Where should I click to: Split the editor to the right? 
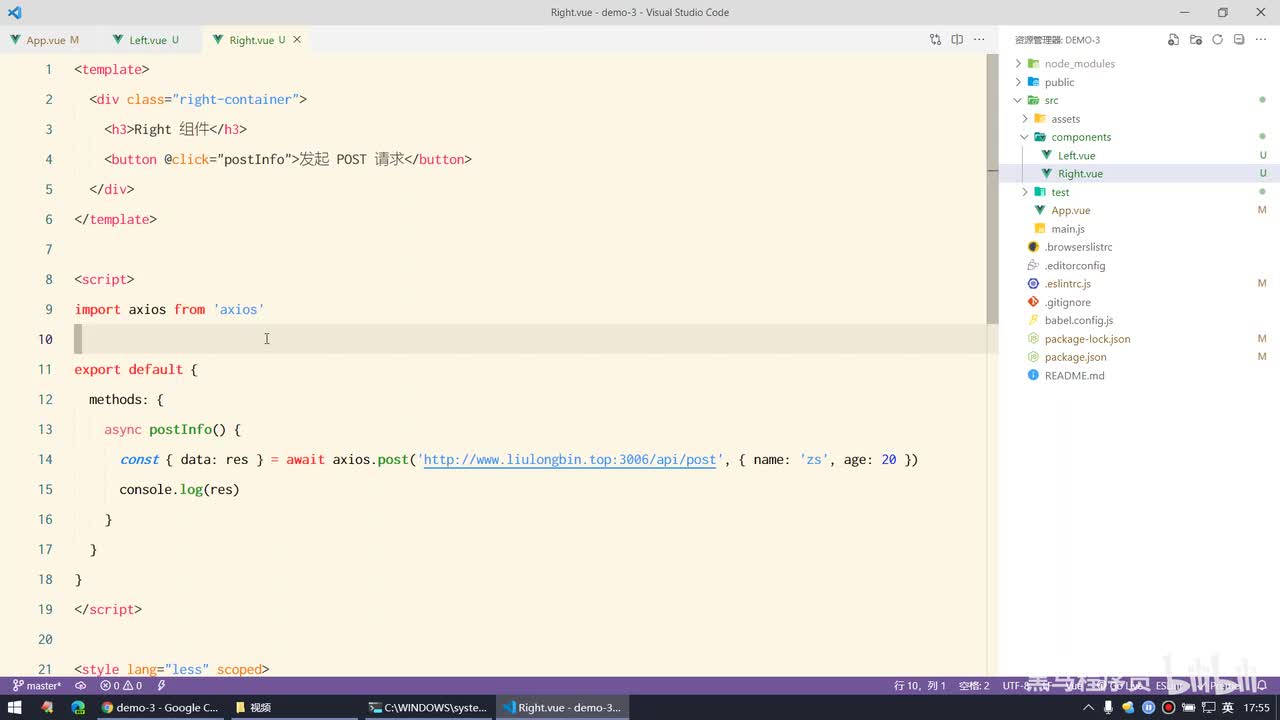[957, 40]
